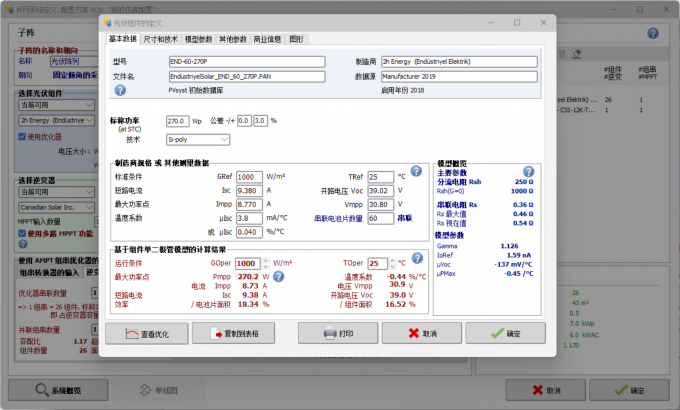Open the 图形 tab

click(296, 39)
